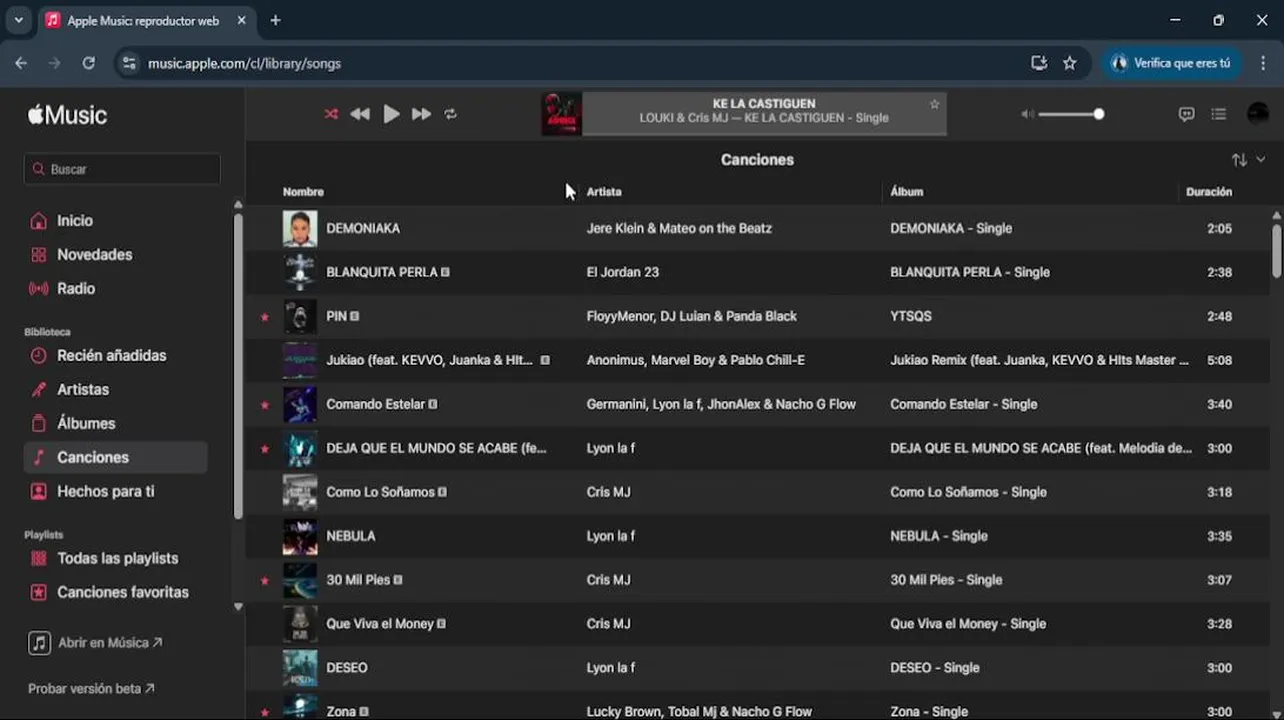This screenshot has height=720, width=1284.
Task: Open Hechos para ti section
Action: (105, 492)
